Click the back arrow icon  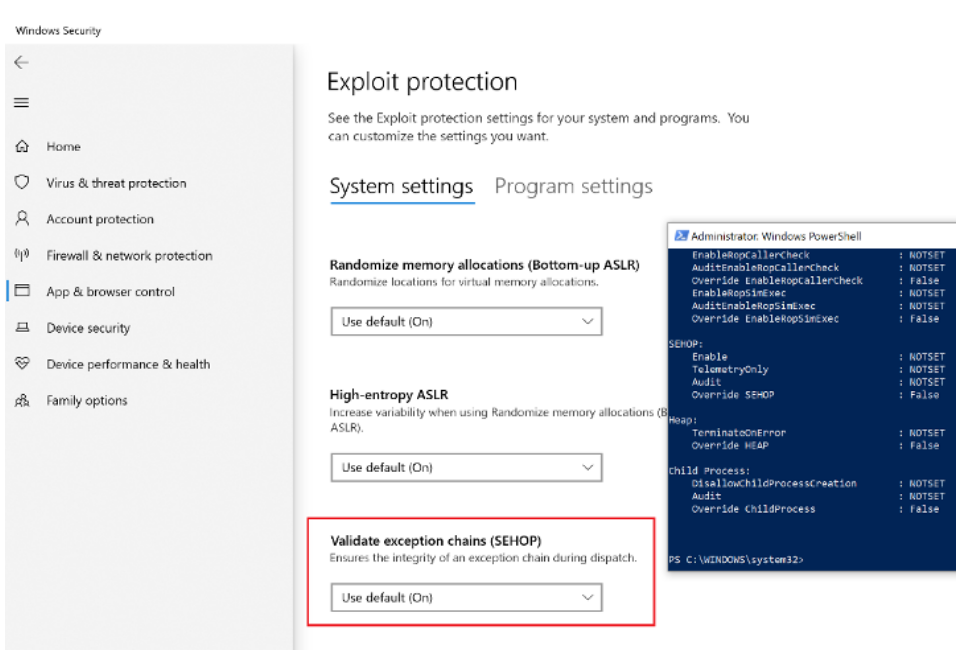click(x=21, y=62)
